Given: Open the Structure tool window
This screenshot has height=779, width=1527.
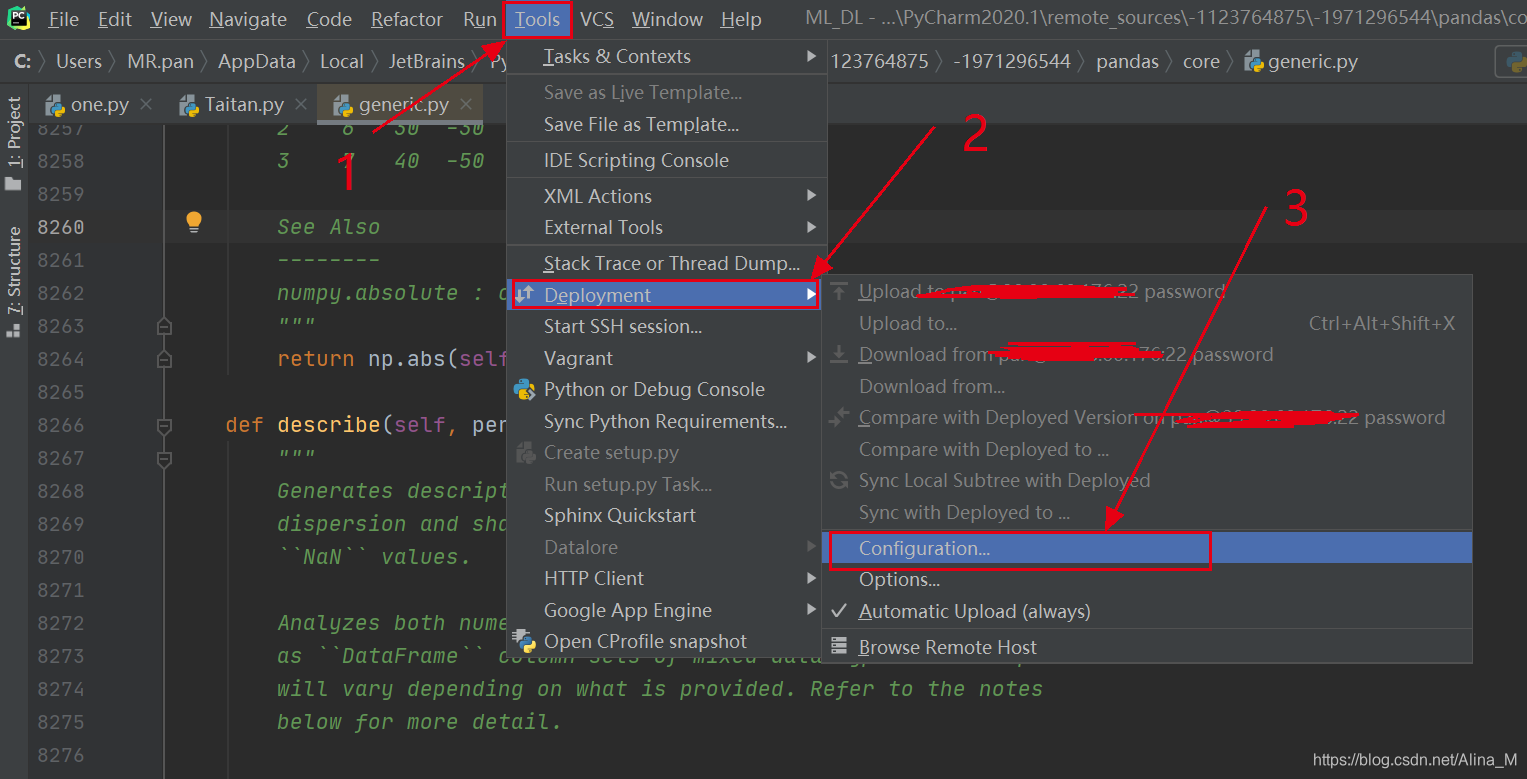Looking at the screenshot, I should point(14,283).
